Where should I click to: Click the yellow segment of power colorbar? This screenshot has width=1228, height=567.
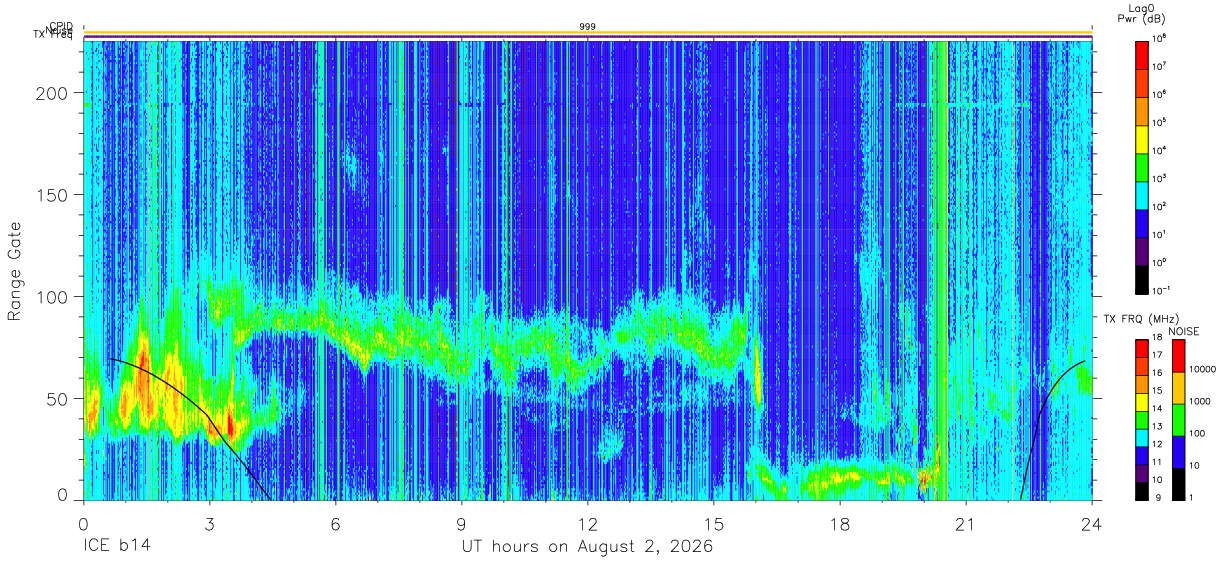coord(1140,138)
